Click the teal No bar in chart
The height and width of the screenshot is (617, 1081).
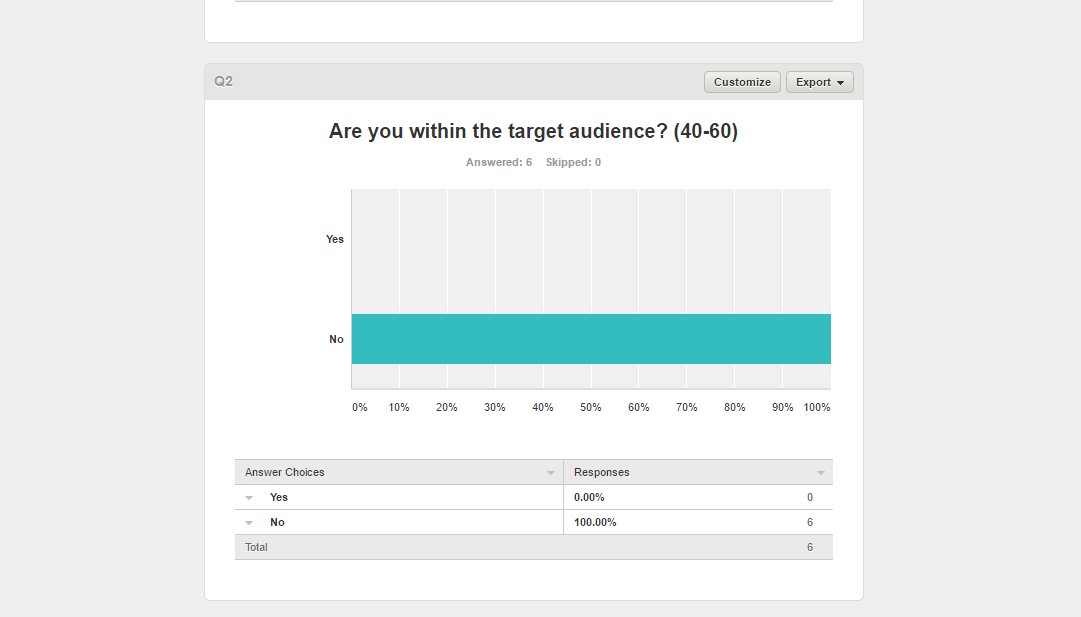[x=591, y=338]
